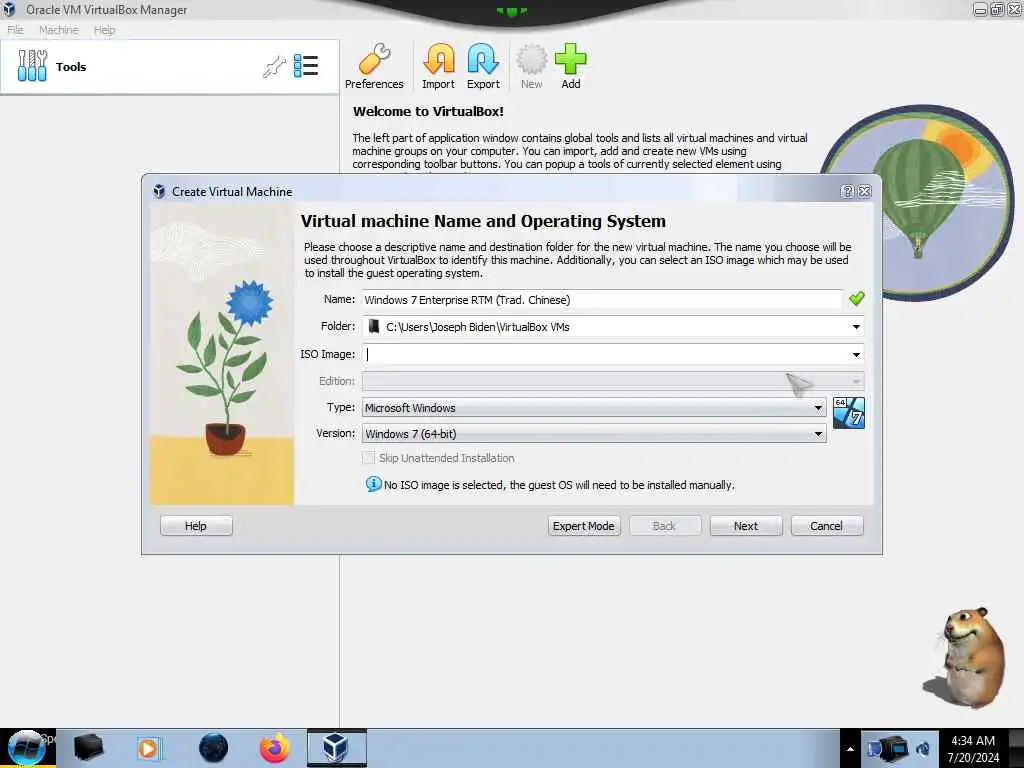Cancel the Create Virtual Machine dialog
Viewport: 1024px width, 768px height.
point(827,526)
